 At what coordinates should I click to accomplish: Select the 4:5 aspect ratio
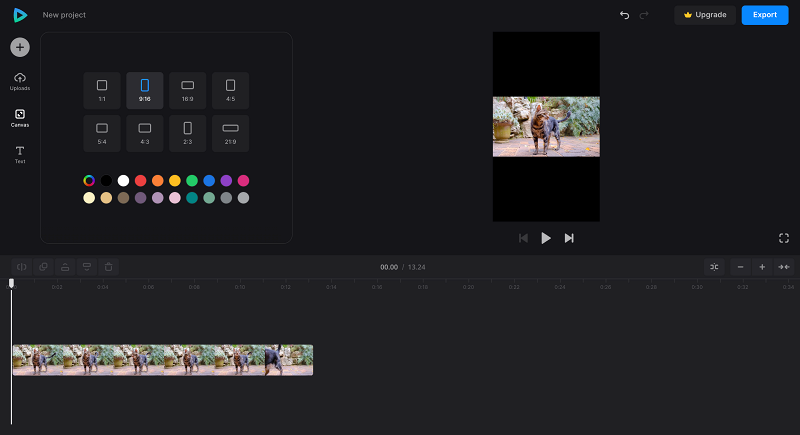(x=231, y=90)
